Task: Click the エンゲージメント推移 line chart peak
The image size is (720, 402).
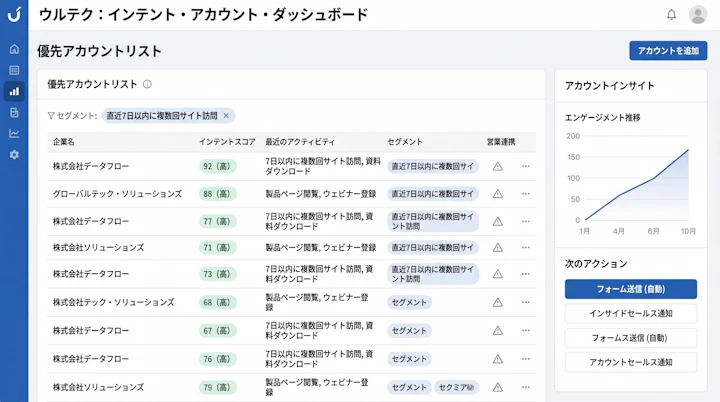Action: [688, 150]
